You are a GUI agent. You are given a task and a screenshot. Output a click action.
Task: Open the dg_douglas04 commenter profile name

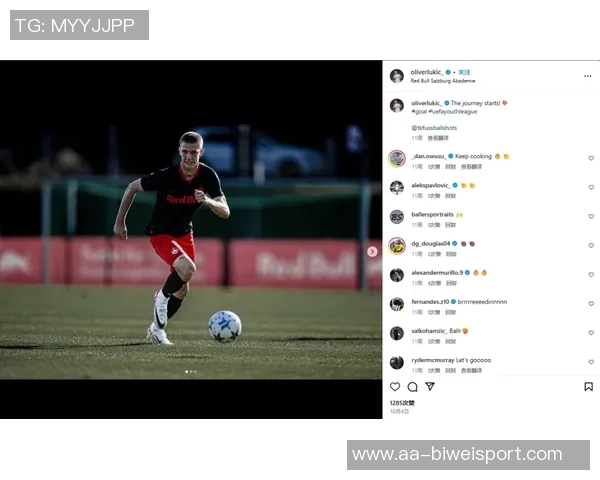click(x=430, y=243)
